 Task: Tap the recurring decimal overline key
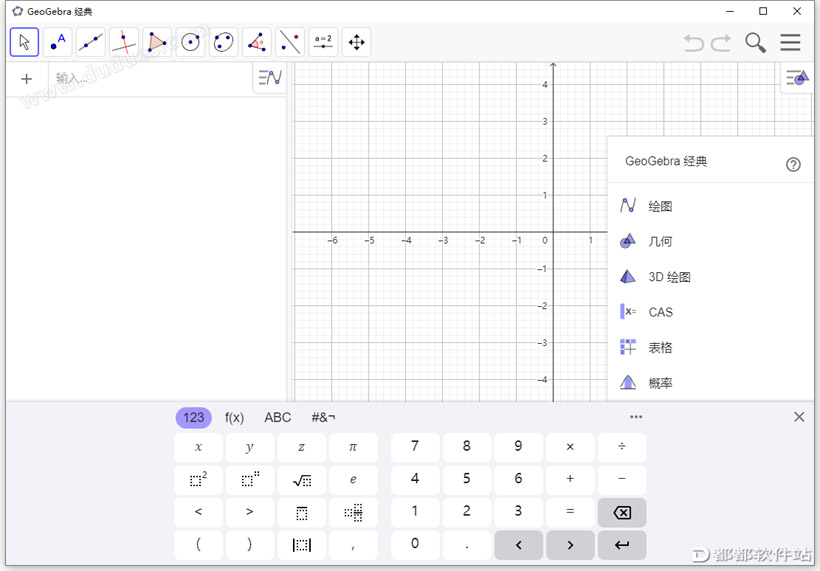click(x=301, y=512)
